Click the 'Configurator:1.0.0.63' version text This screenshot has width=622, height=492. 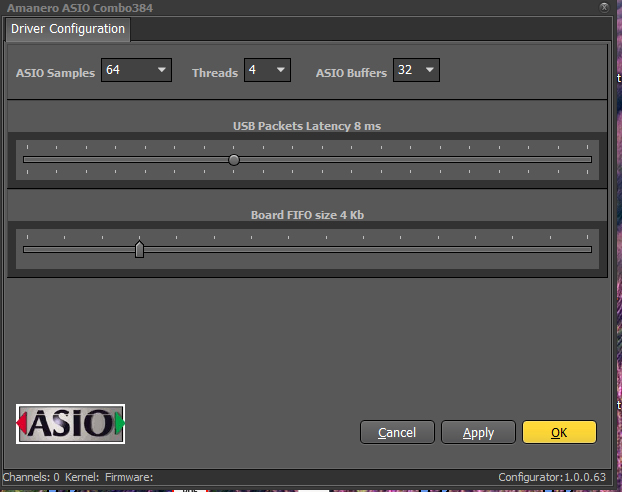(552, 477)
